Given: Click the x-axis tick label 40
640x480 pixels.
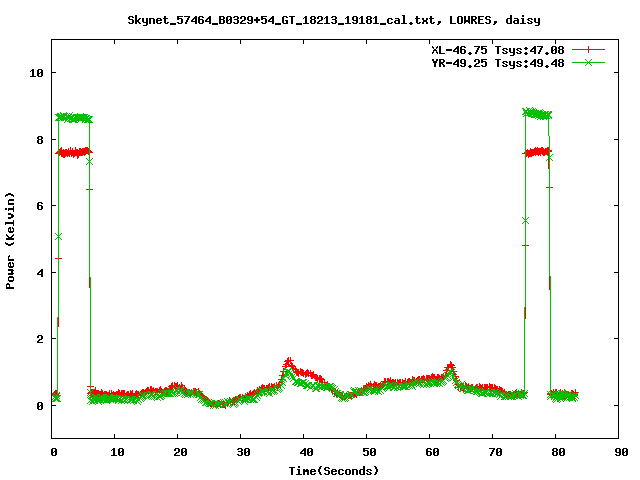Looking at the screenshot, I should coord(306,452).
